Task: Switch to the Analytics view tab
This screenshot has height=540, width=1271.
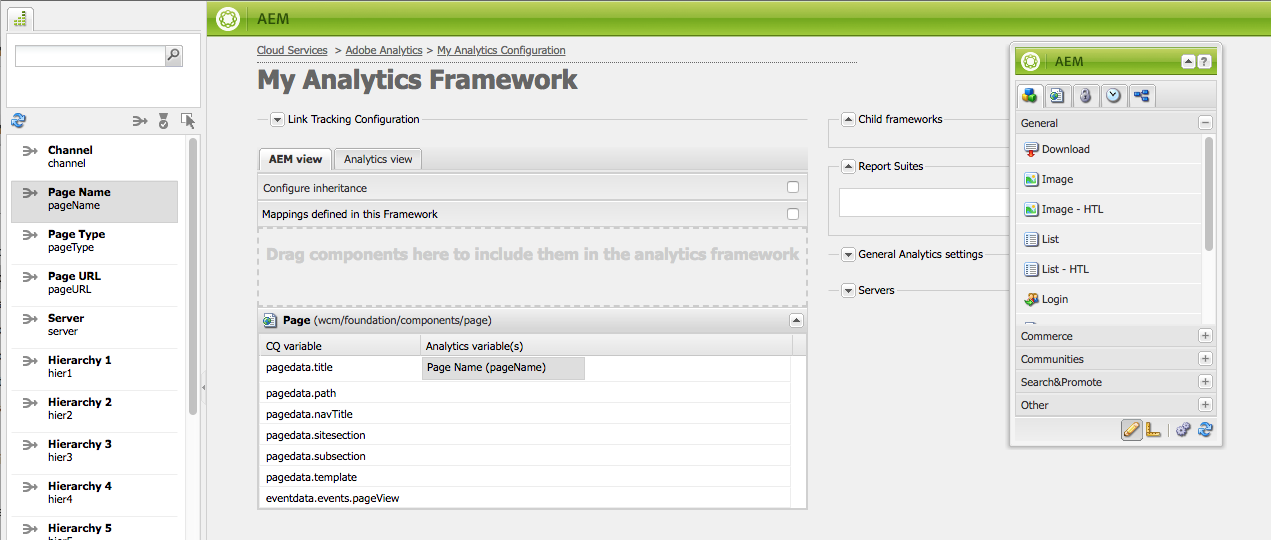Action: (379, 159)
